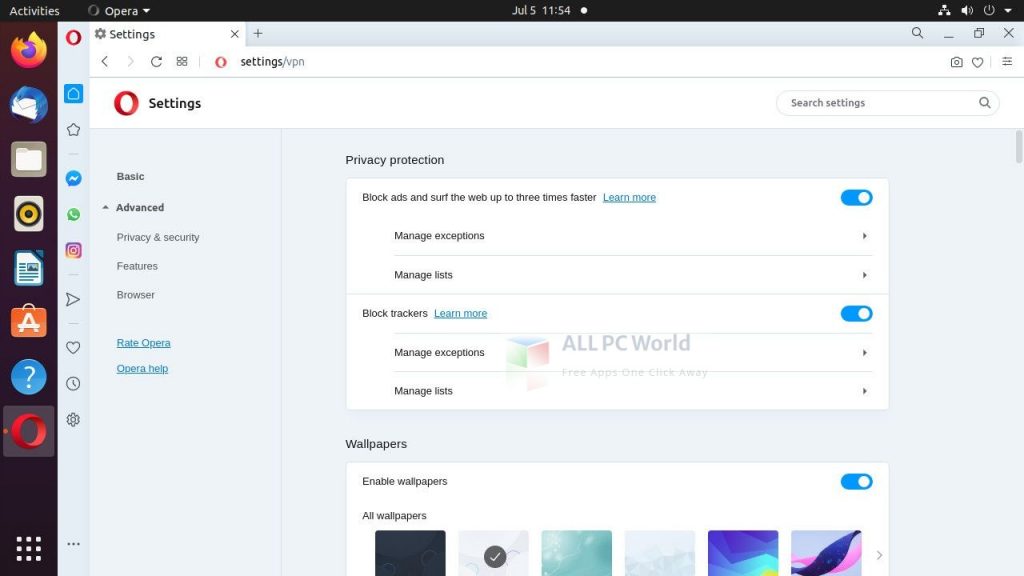Open Rhythmbox from the dock
1024x576 pixels.
click(x=29, y=214)
